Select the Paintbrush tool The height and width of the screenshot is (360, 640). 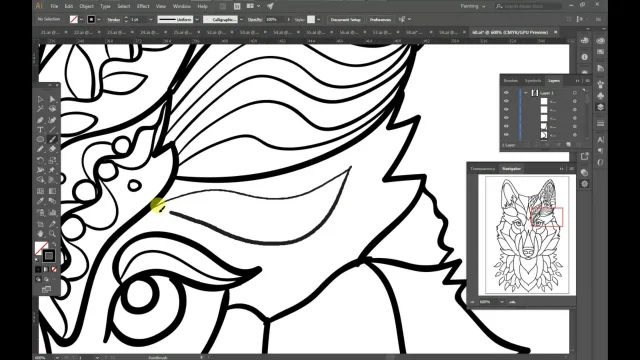[x=52, y=140]
